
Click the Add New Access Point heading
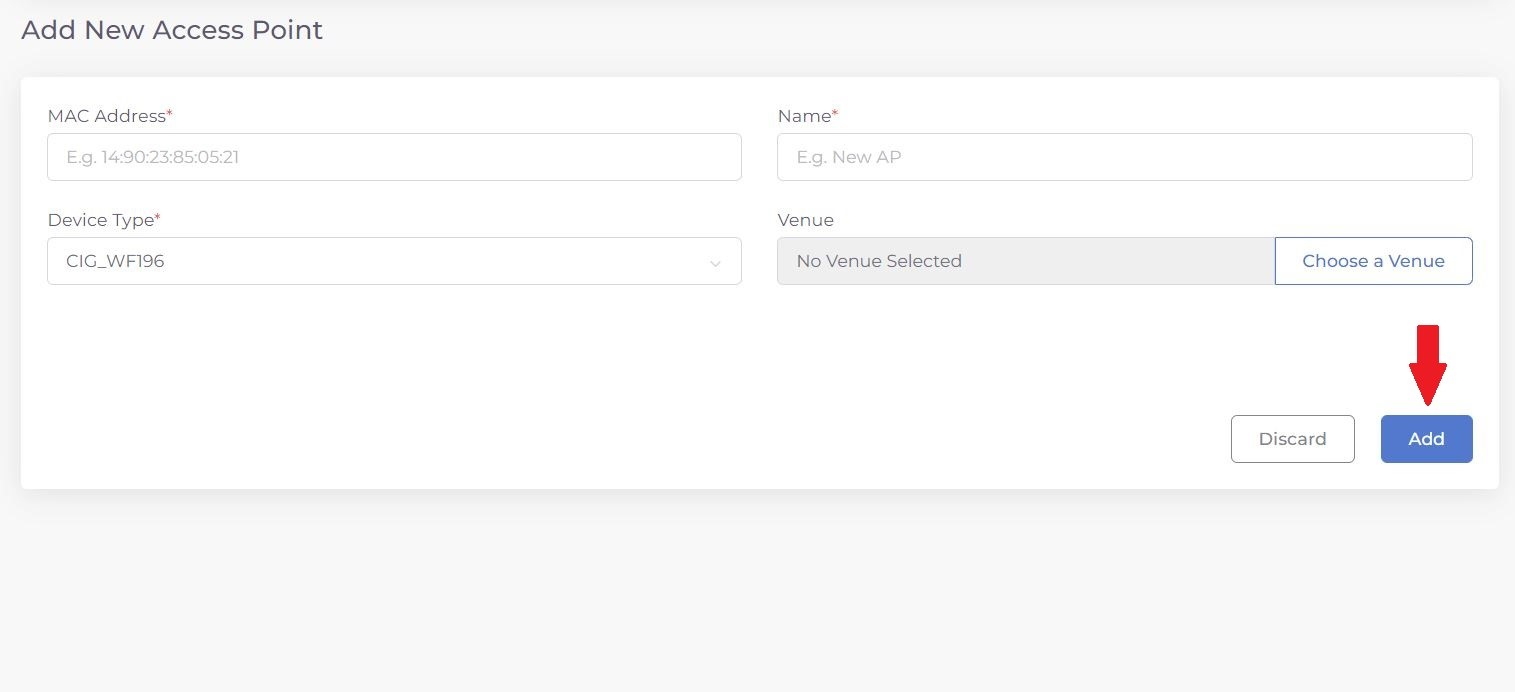(x=172, y=30)
